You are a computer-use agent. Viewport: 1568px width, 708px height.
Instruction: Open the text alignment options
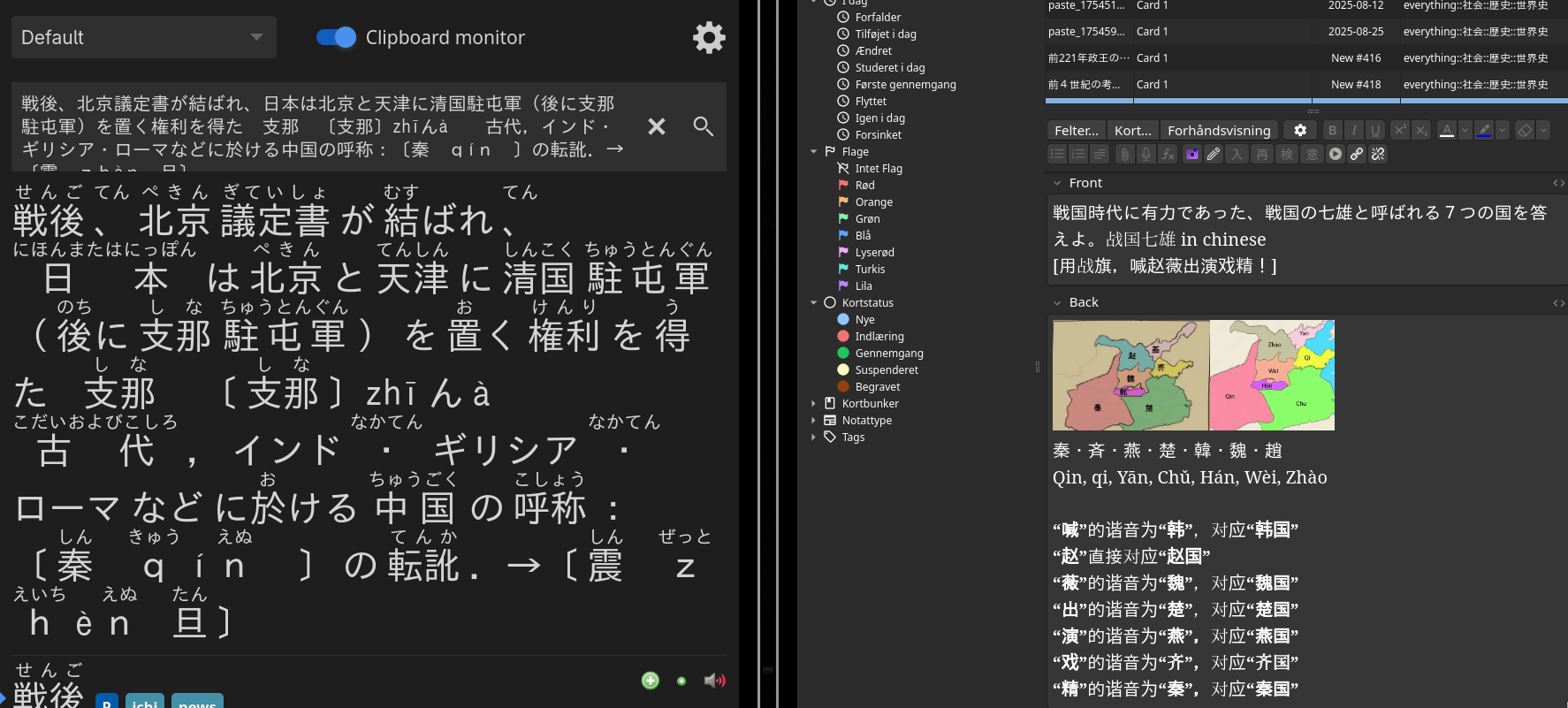1100,154
